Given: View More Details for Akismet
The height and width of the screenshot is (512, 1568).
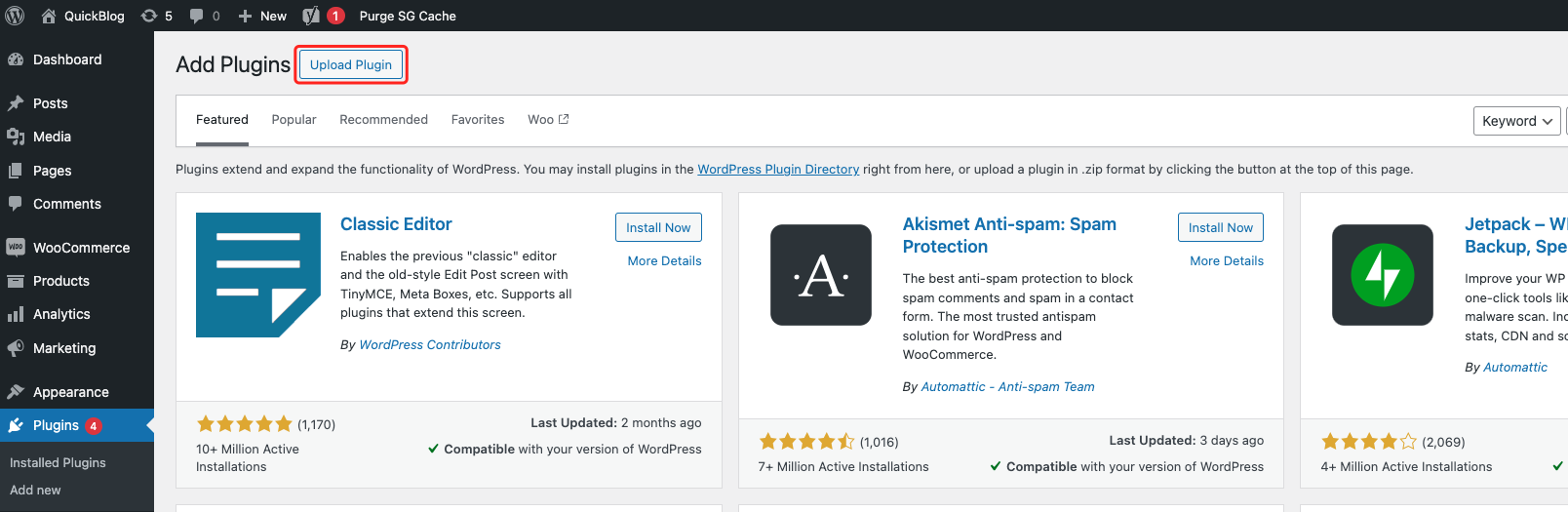Looking at the screenshot, I should [1227, 260].
